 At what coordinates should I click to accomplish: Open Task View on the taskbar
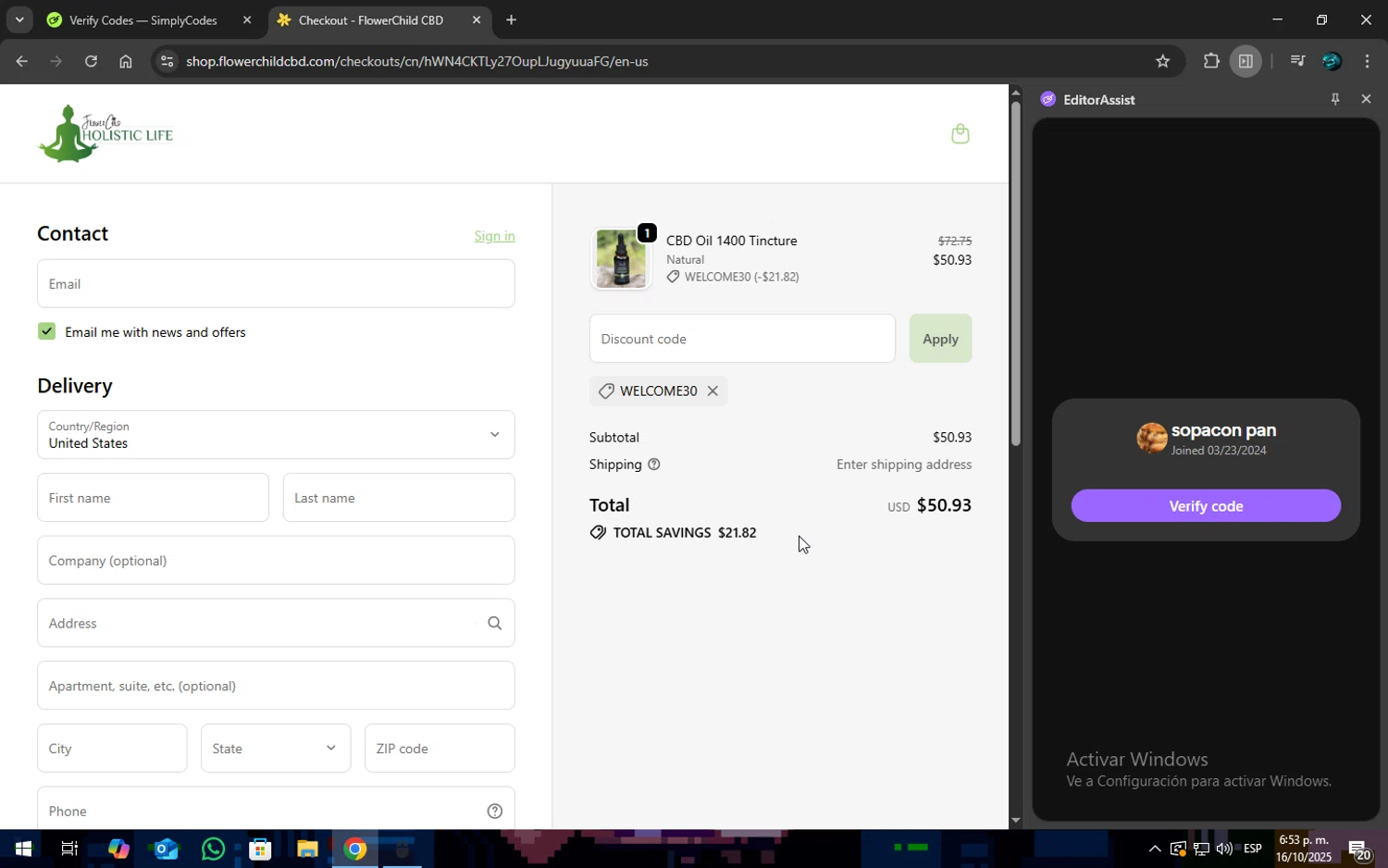(69, 849)
